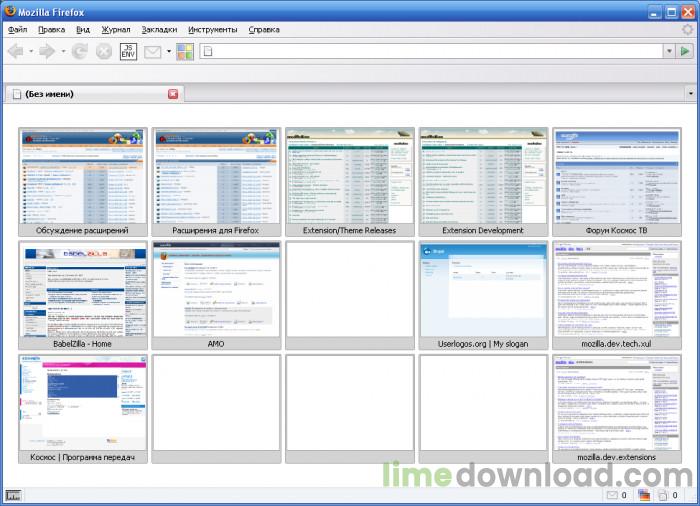Click the colorful grid speed dial icon
This screenshot has width=700, height=506.
(x=185, y=51)
